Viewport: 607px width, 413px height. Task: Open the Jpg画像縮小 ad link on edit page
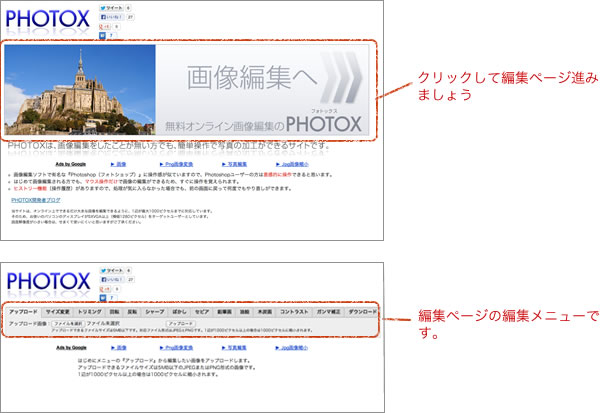[291, 348]
